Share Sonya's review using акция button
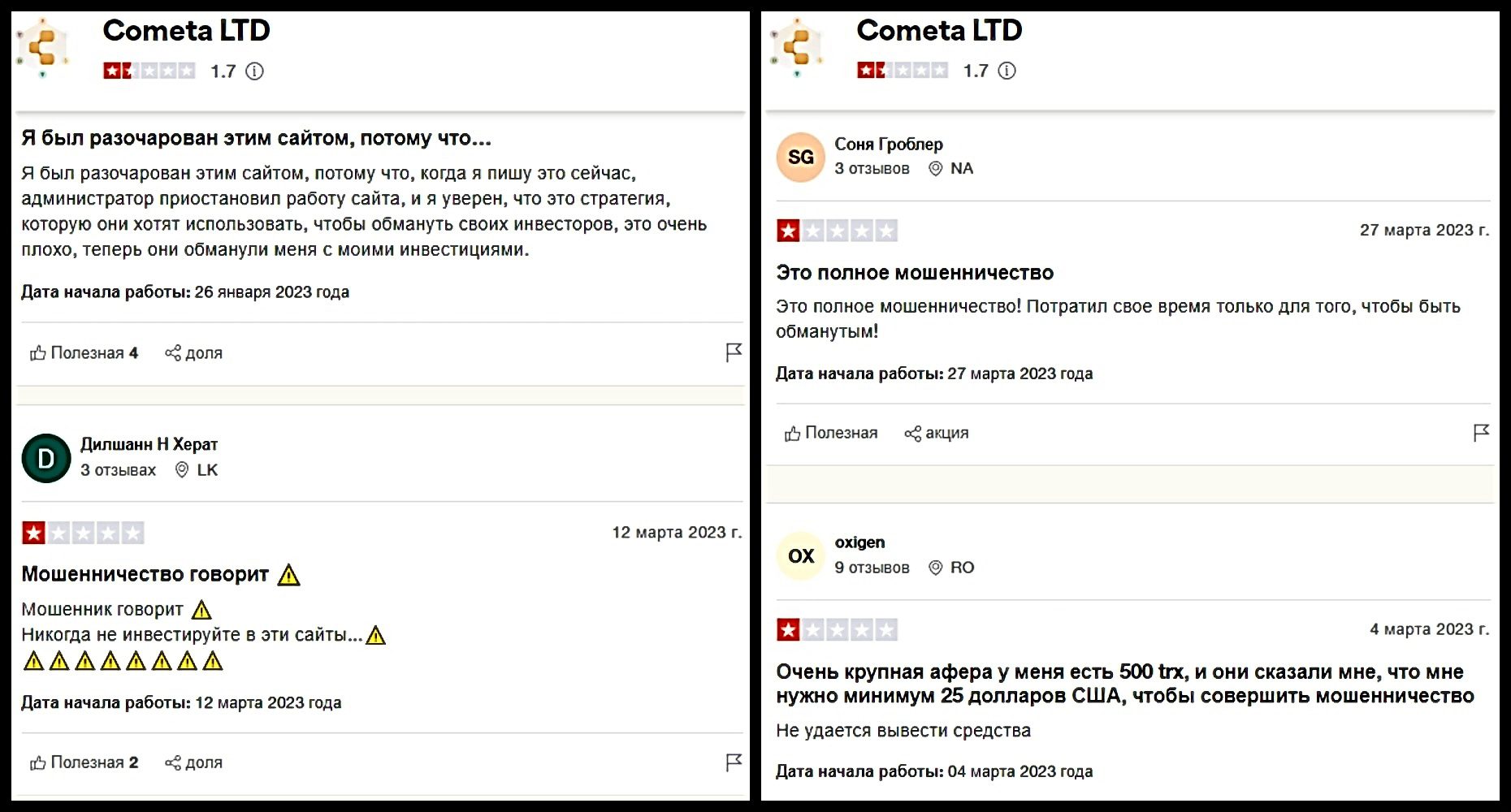This screenshot has width=1511, height=812. (937, 434)
